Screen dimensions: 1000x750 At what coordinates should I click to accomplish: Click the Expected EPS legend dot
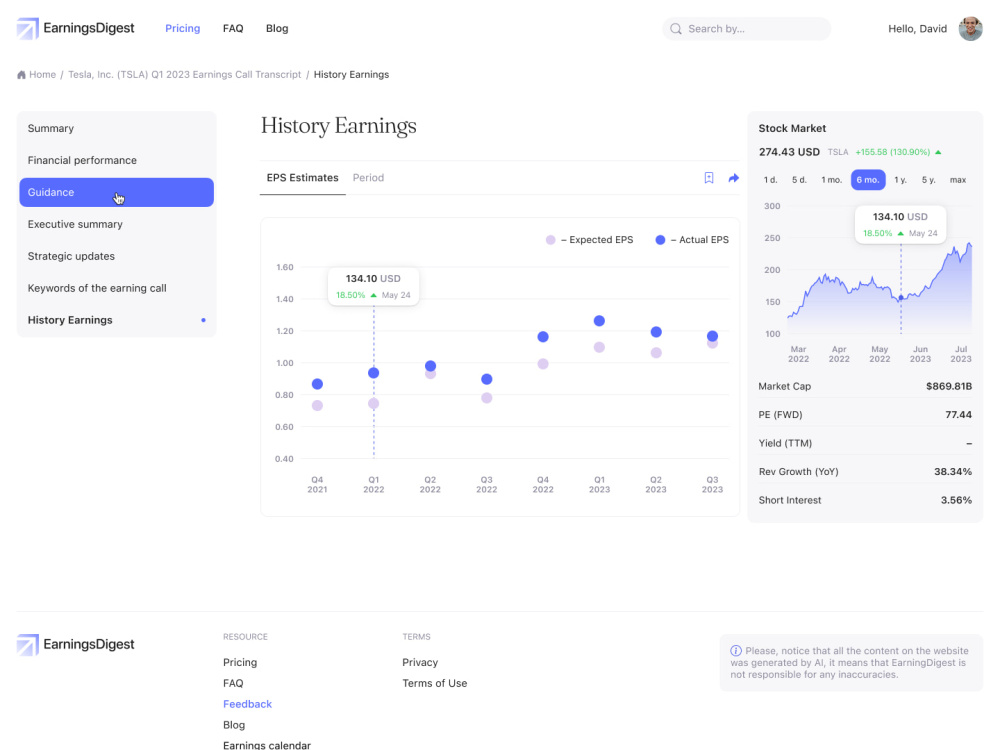(550, 240)
